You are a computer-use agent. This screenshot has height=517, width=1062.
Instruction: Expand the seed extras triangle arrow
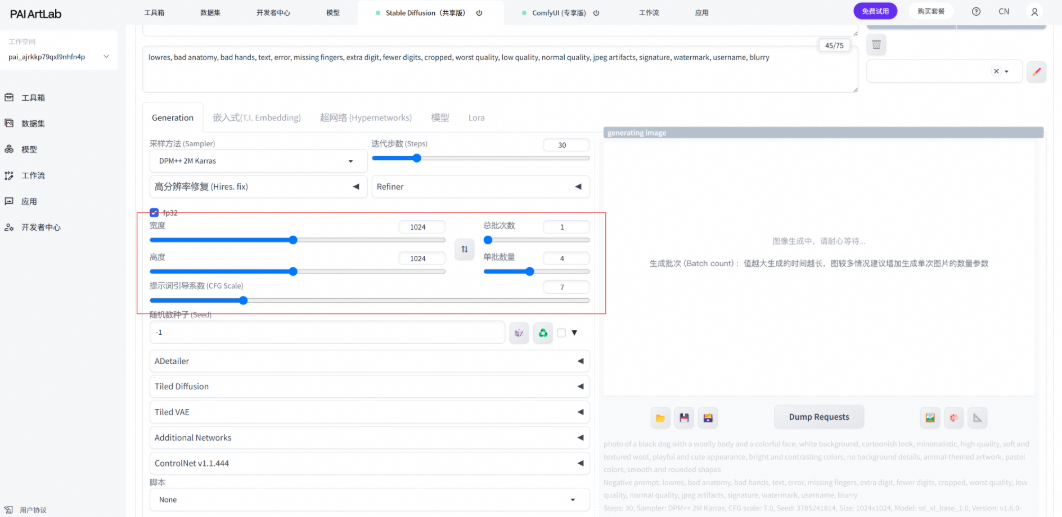click(x=574, y=333)
